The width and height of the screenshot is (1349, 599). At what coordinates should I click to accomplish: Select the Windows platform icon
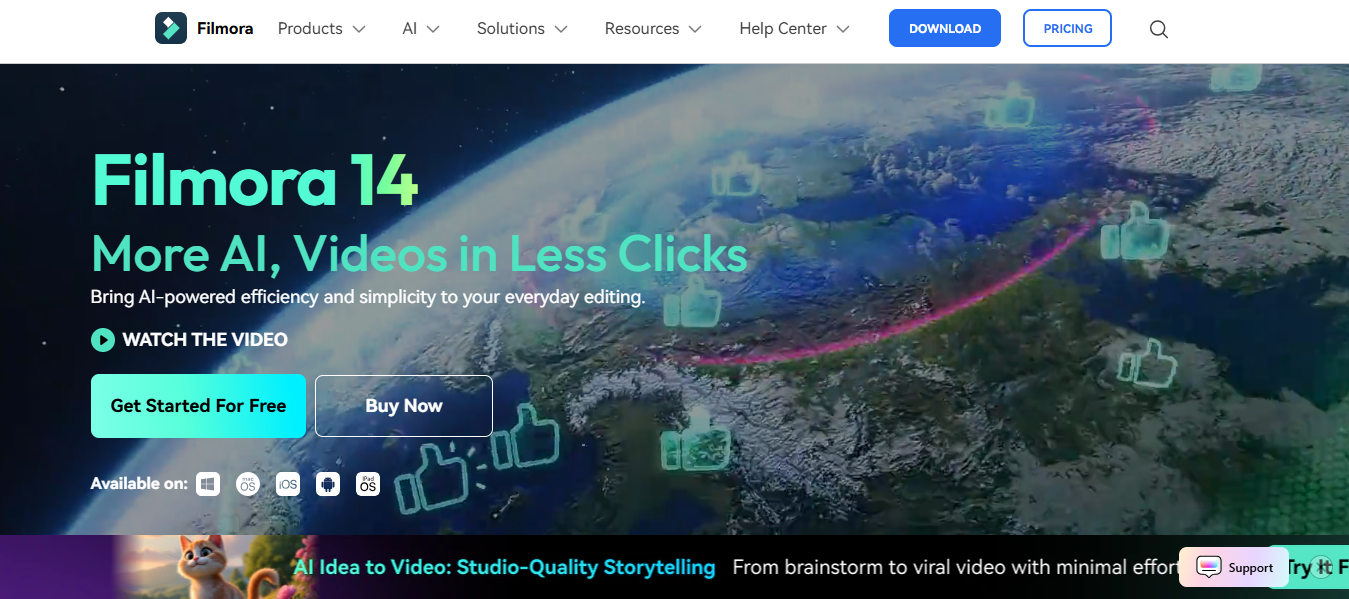208,484
